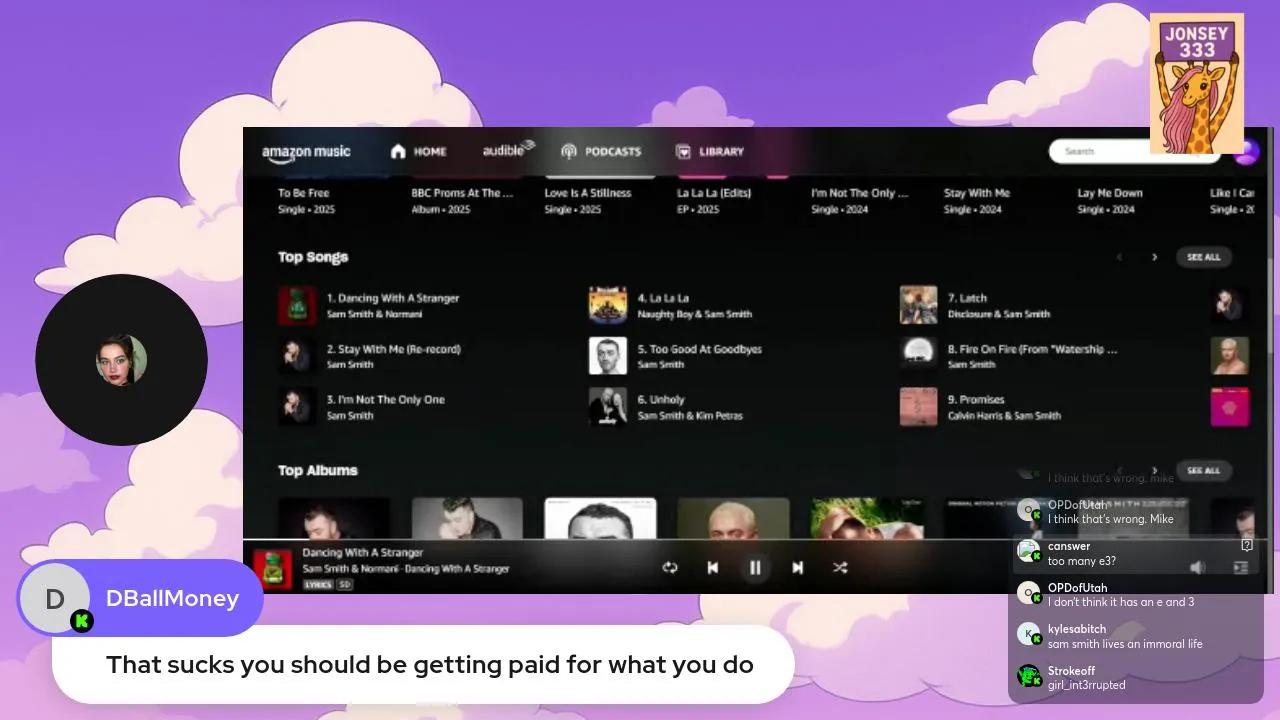Click the Jonsey 333 giraffe logo
This screenshot has width=1280, height=720.
[1197, 83]
